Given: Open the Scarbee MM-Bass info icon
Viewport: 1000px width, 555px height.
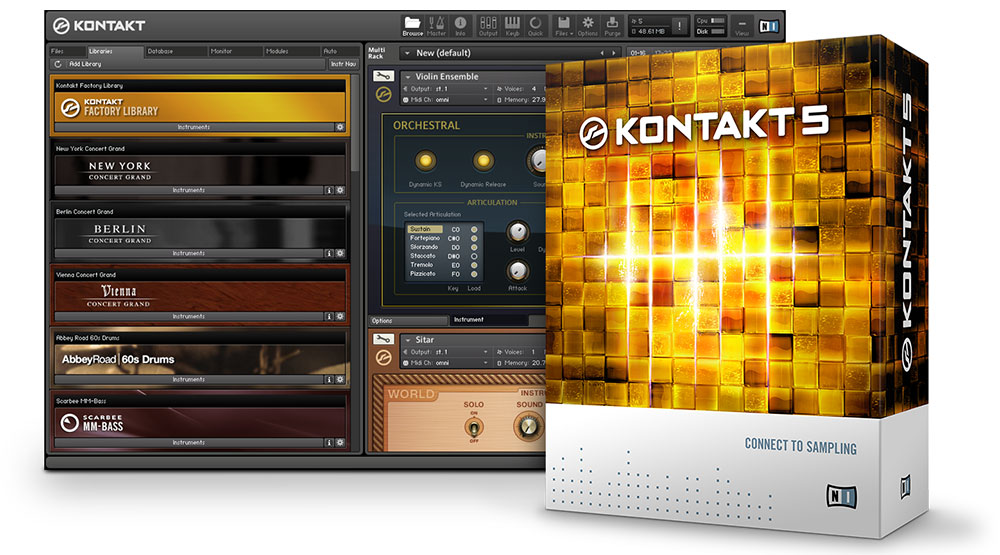Looking at the screenshot, I should (x=329, y=442).
